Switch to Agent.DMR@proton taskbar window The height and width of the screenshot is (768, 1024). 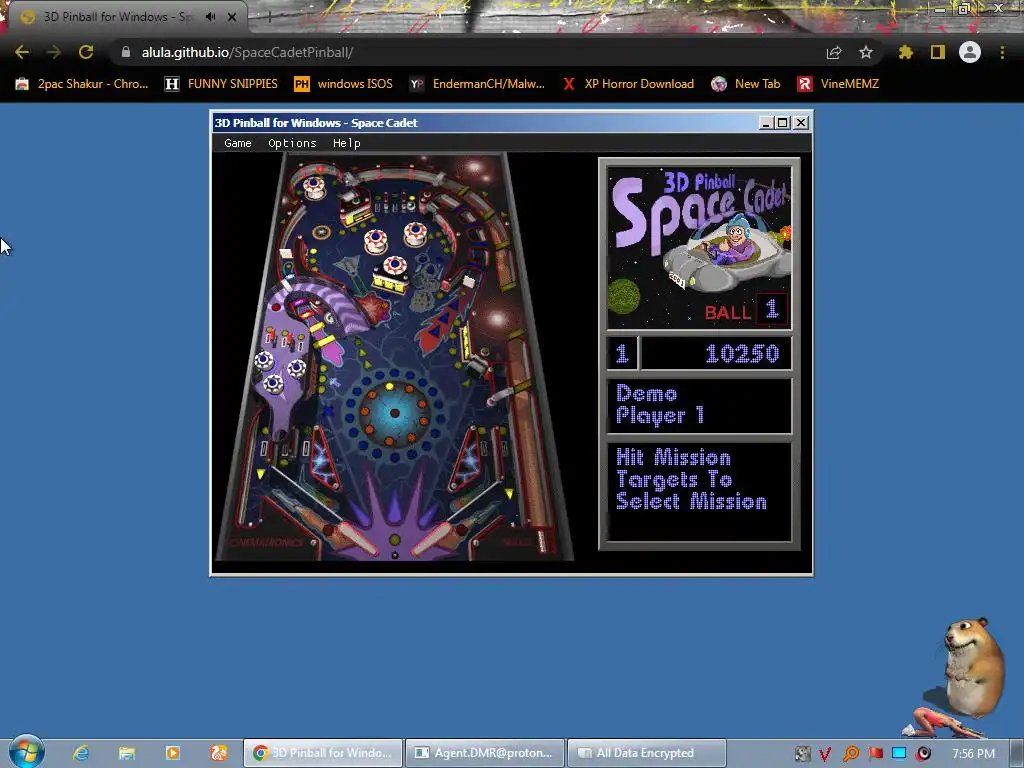485,753
